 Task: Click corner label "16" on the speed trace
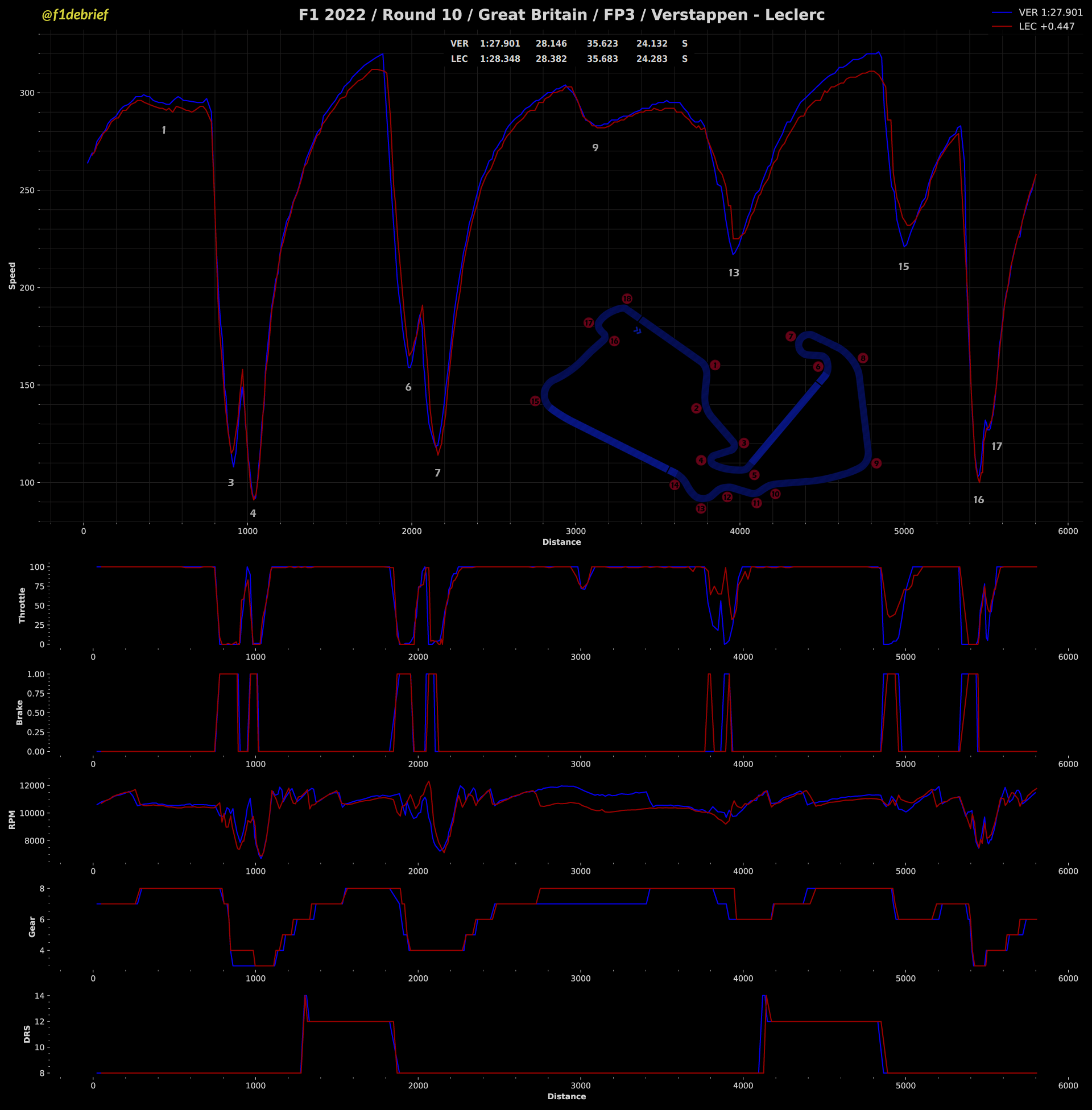click(978, 500)
